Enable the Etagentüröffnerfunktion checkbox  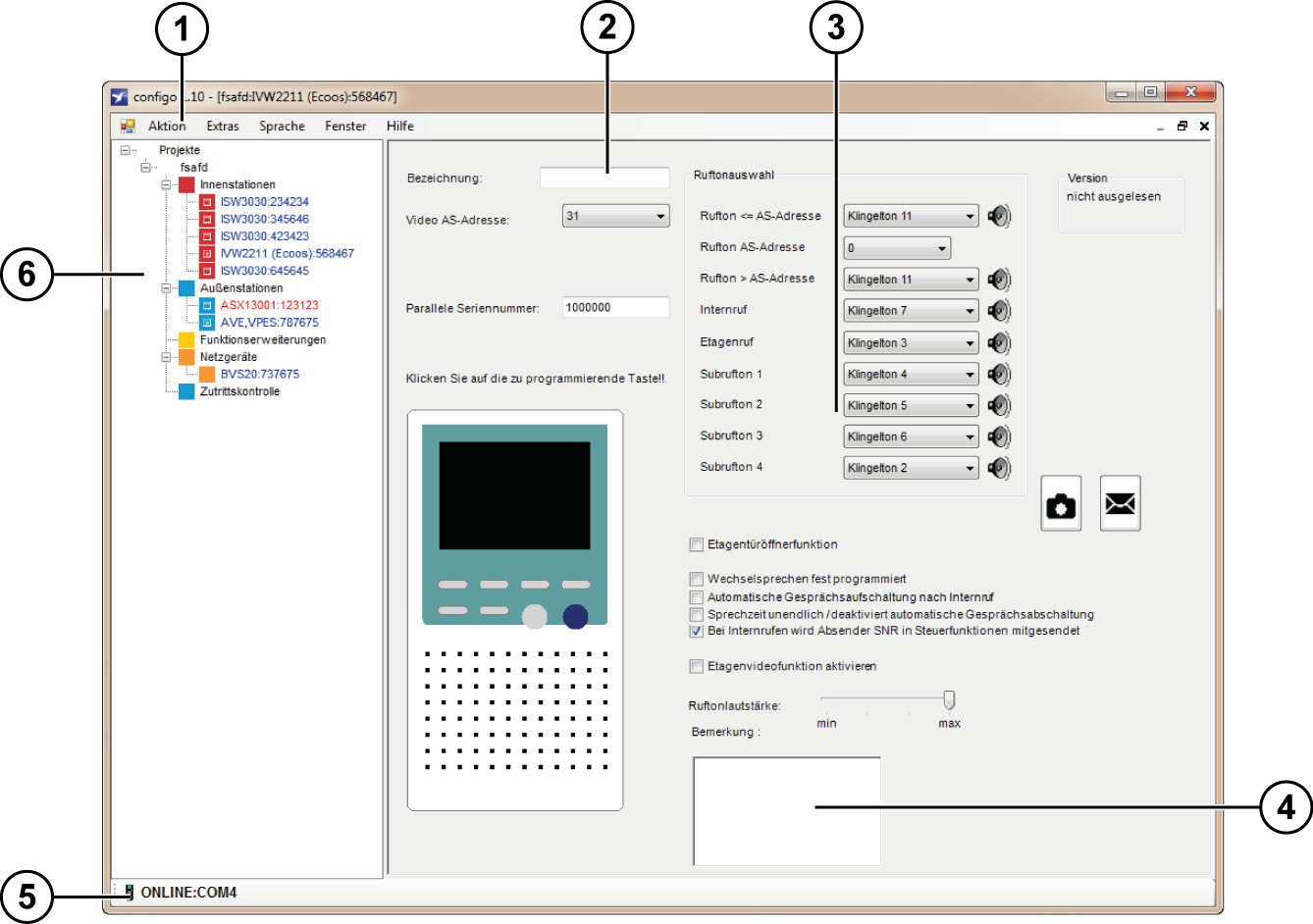(x=697, y=544)
